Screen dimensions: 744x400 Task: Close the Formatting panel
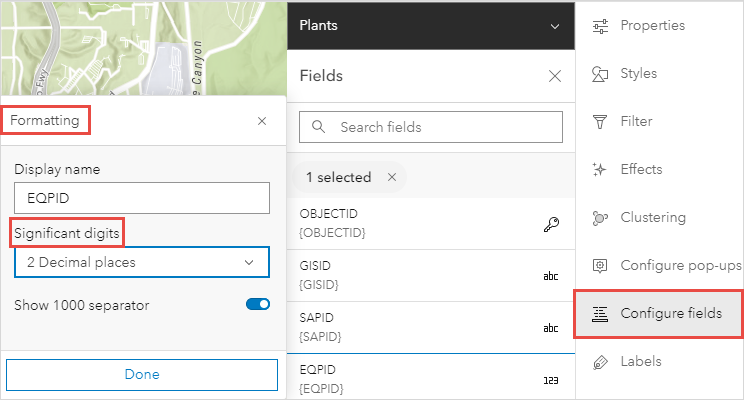click(x=262, y=120)
